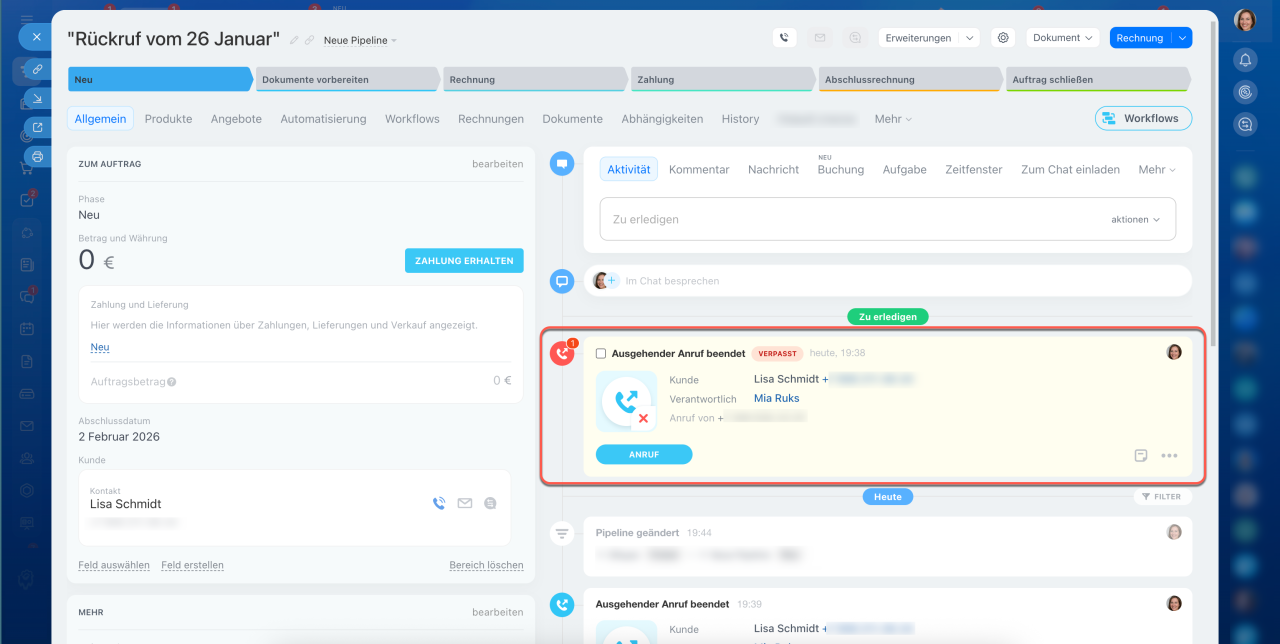Check the missed outgoing call checkbox
The image size is (1280, 644).
(x=601, y=353)
